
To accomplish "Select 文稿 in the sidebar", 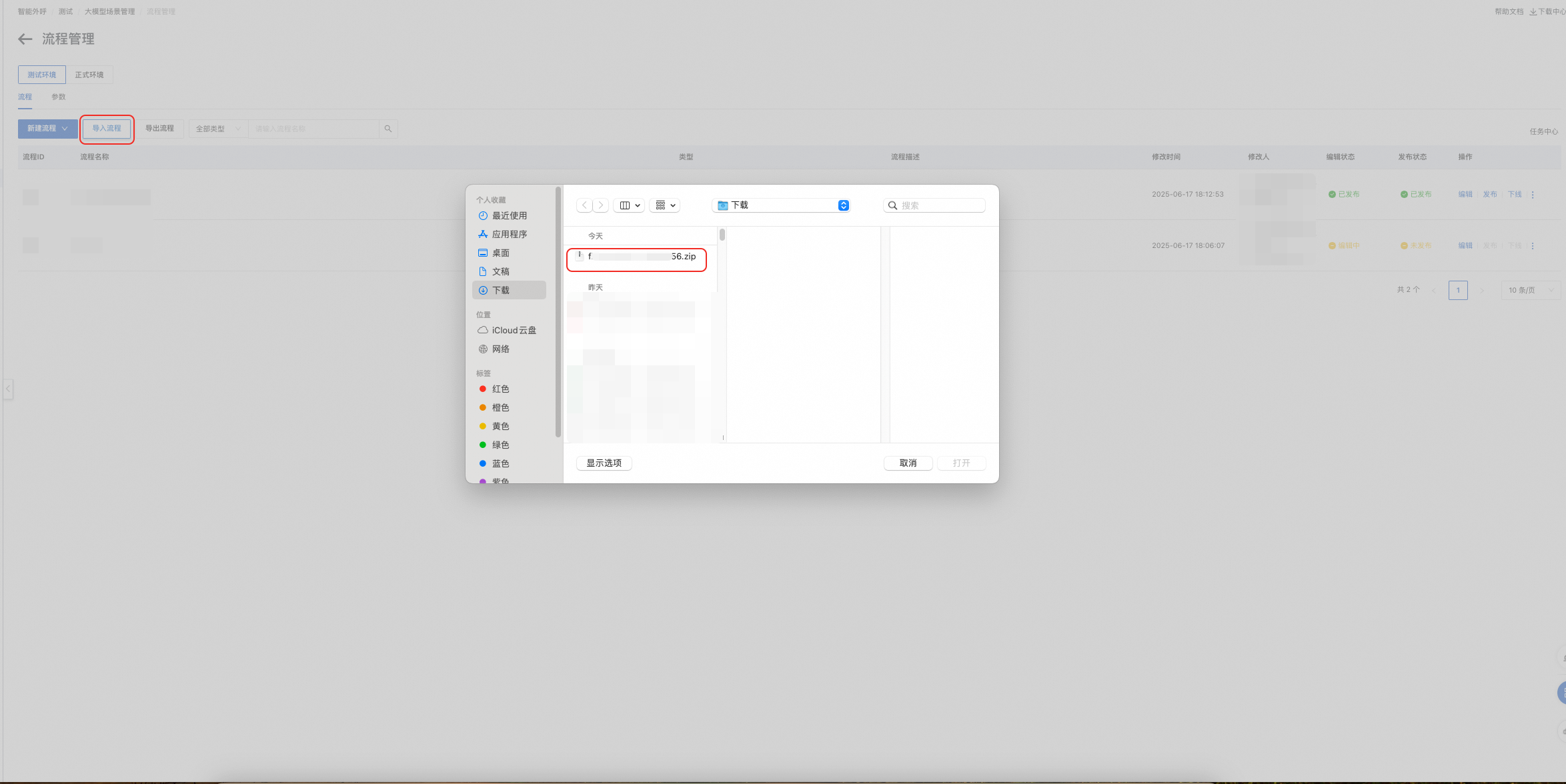I will tap(509, 272).
